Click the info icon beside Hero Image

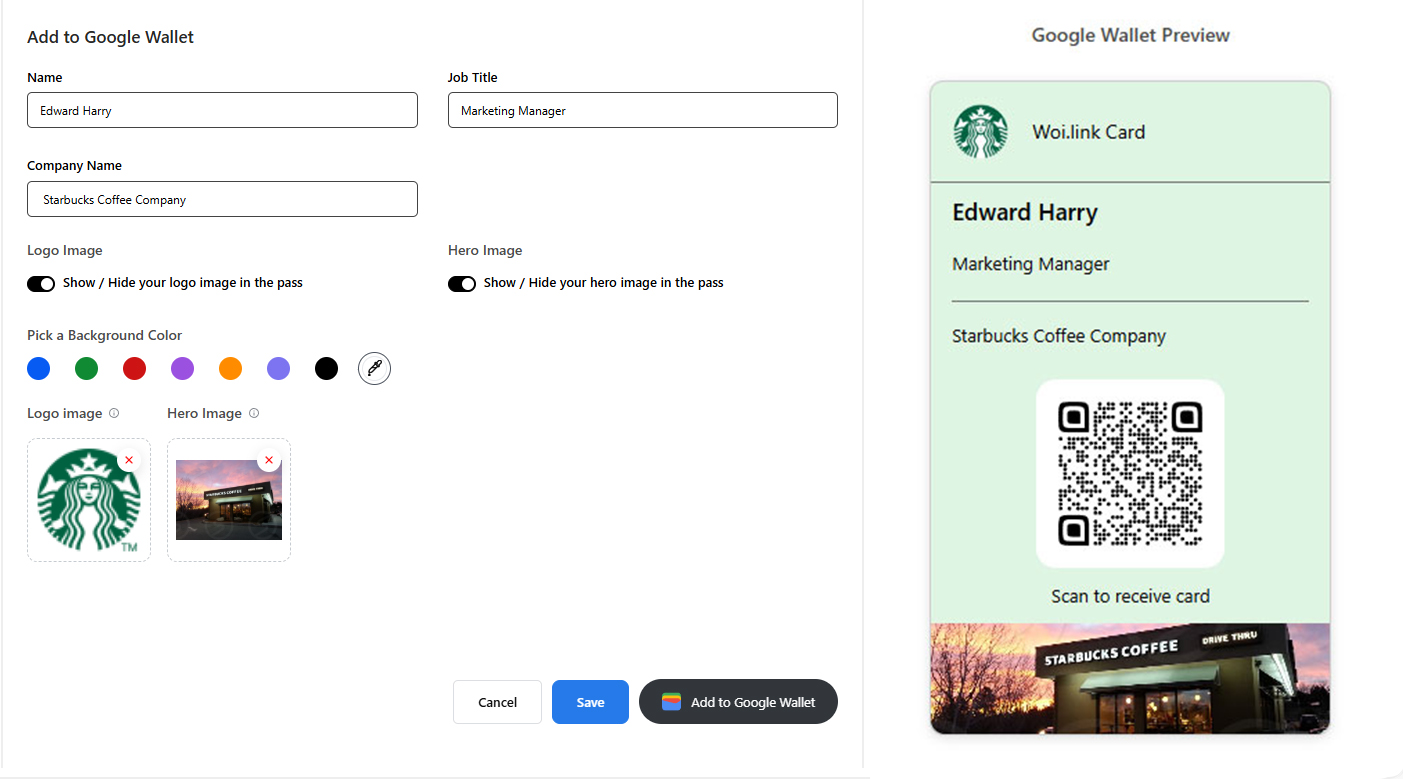254,413
